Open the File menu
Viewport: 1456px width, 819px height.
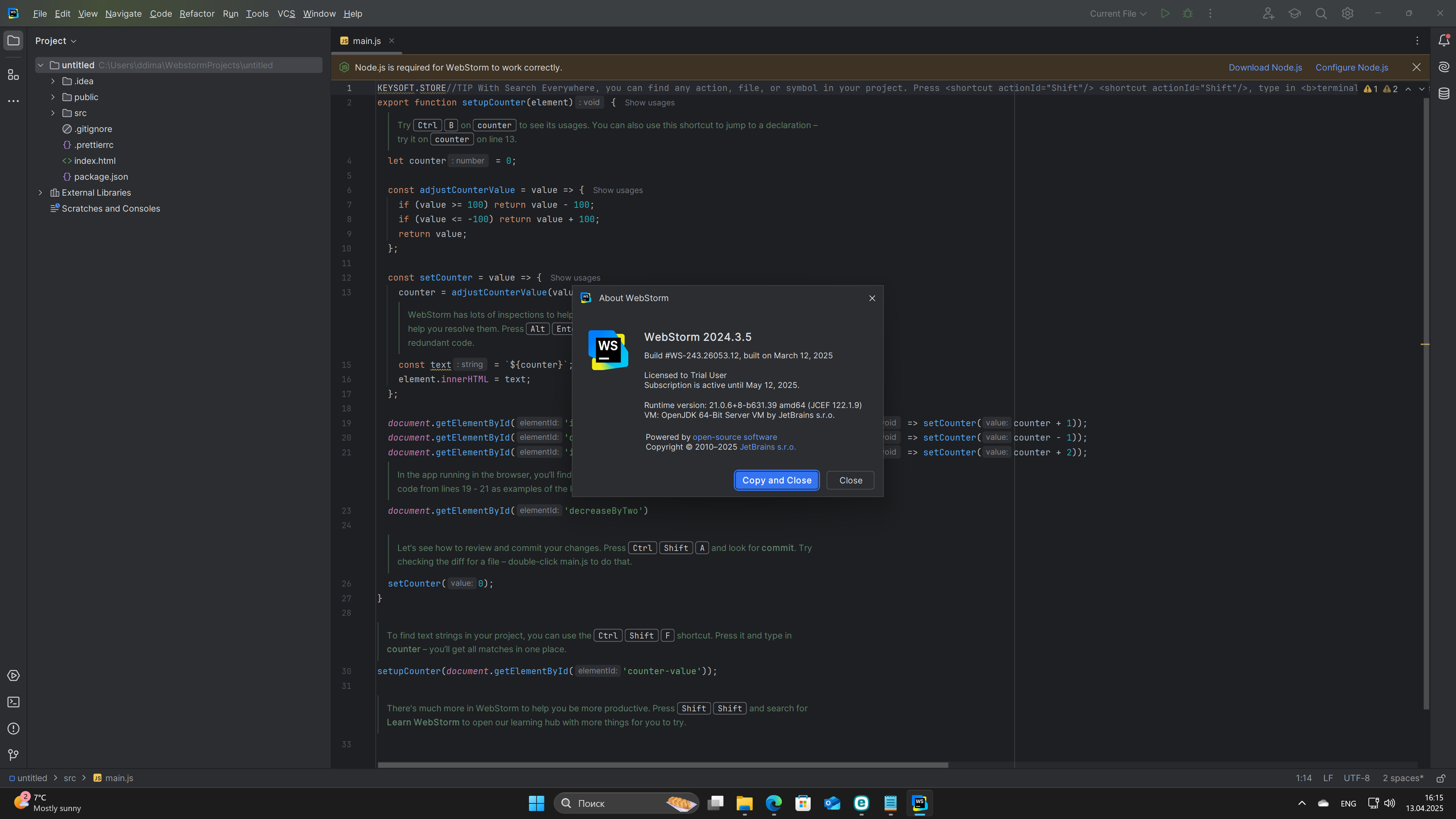click(39, 14)
